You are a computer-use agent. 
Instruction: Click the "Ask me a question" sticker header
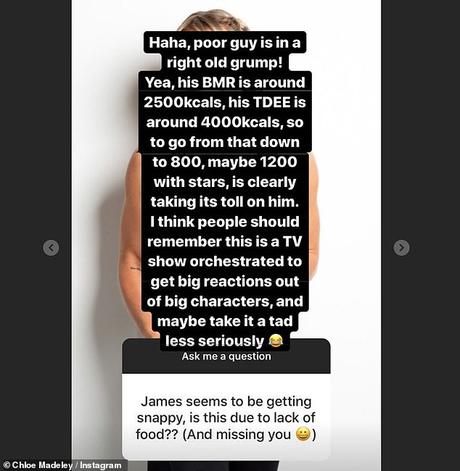click(x=226, y=356)
